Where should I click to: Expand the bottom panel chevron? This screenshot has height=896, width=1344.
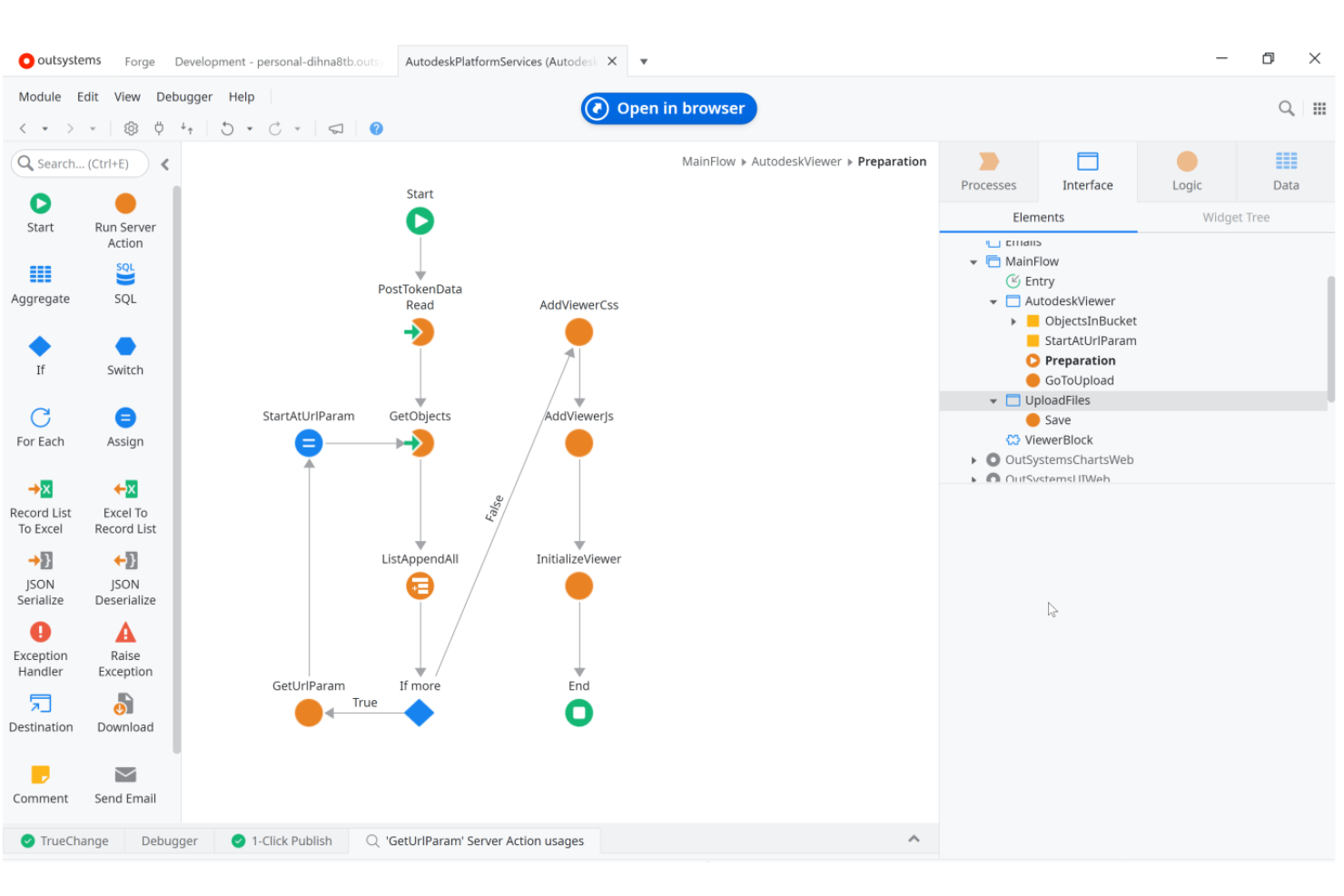tap(914, 839)
